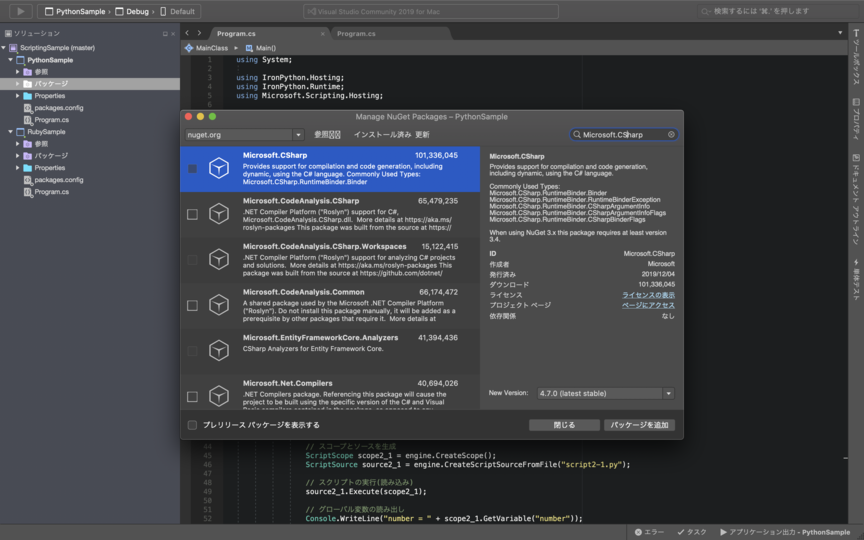Image resolution: width=864 pixels, height=540 pixels.
Task: Click the Microsoft.EntityFrameworkCore.Analyzers cube icon
Action: pyautogui.click(x=219, y=350)
